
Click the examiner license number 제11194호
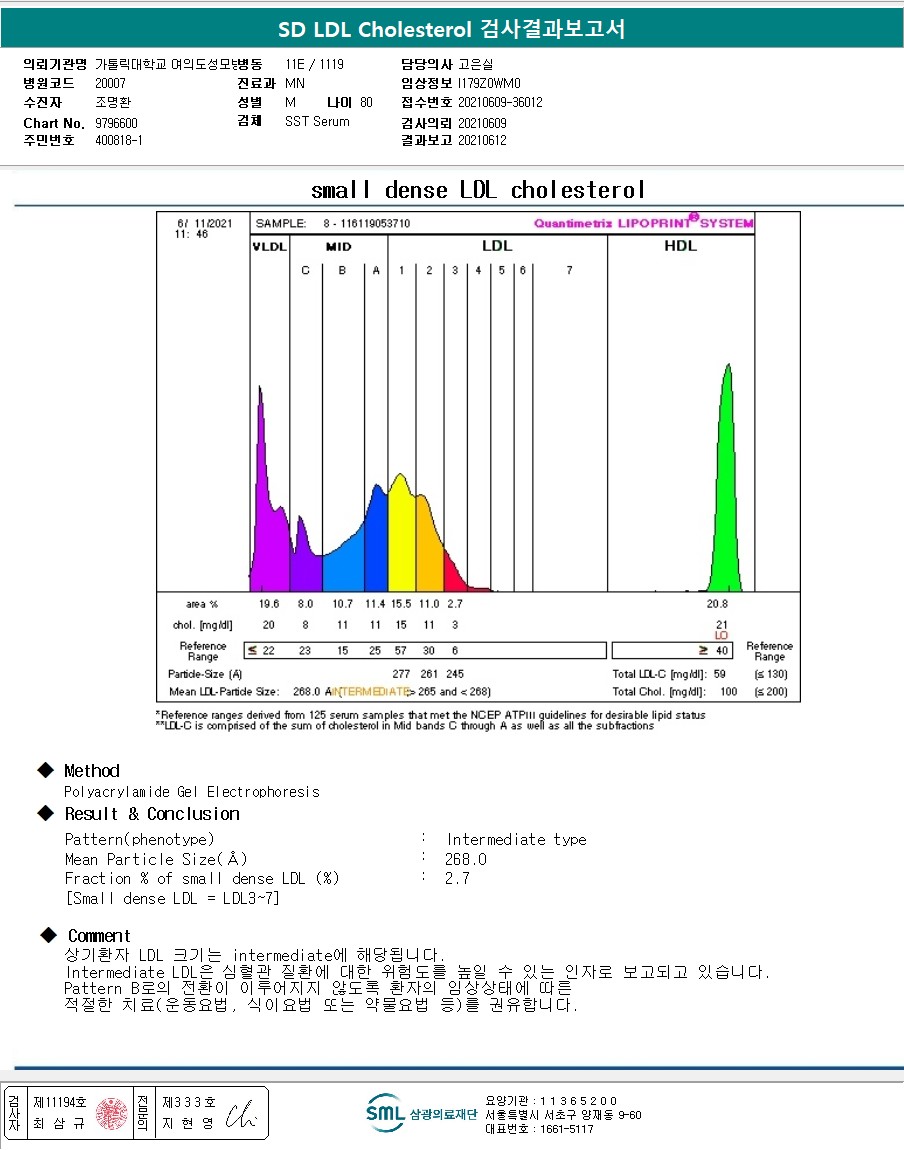[x=60, y=1102]
